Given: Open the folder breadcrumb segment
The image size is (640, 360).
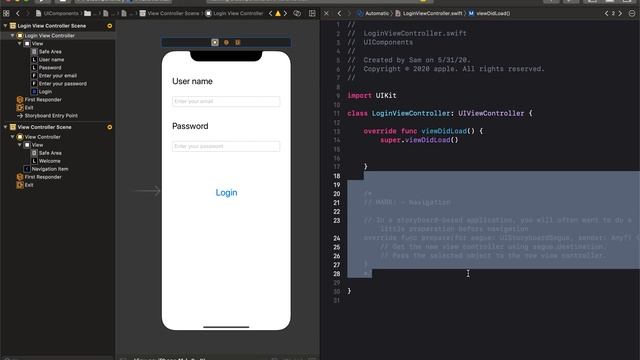Looking at the screenshot, I should (87, 13).
